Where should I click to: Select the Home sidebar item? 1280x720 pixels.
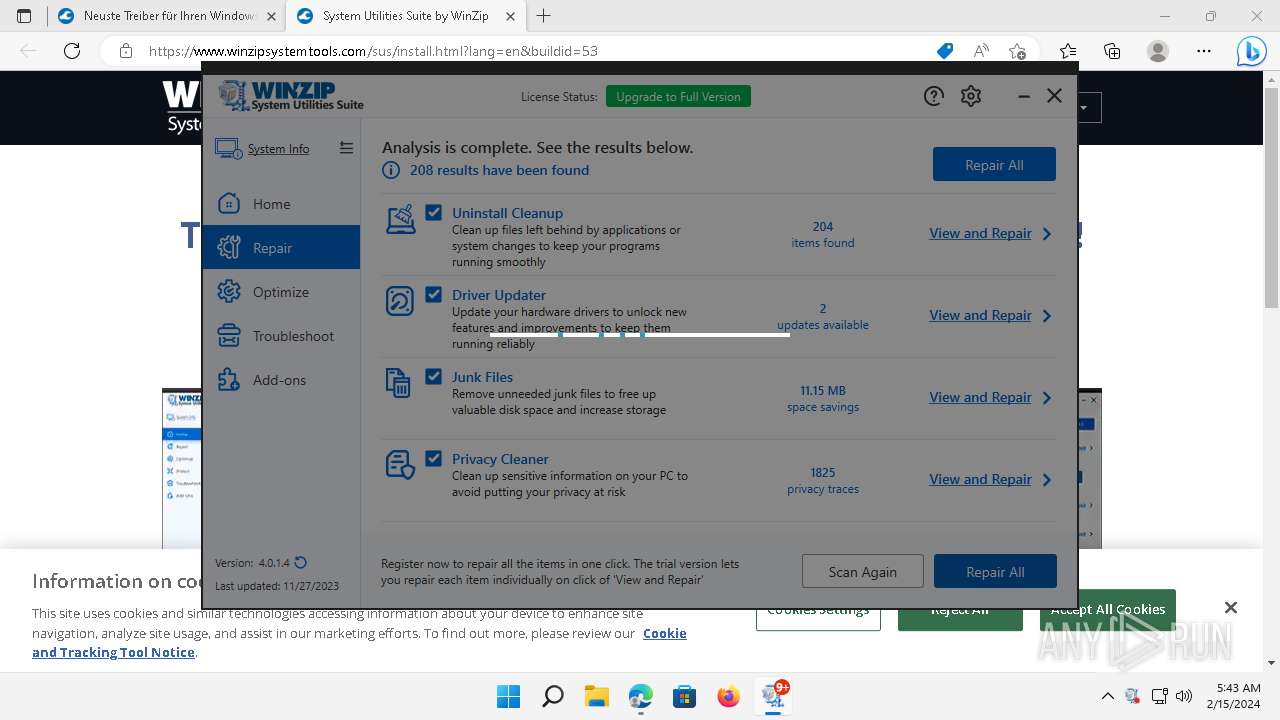[x=281, y=204]
